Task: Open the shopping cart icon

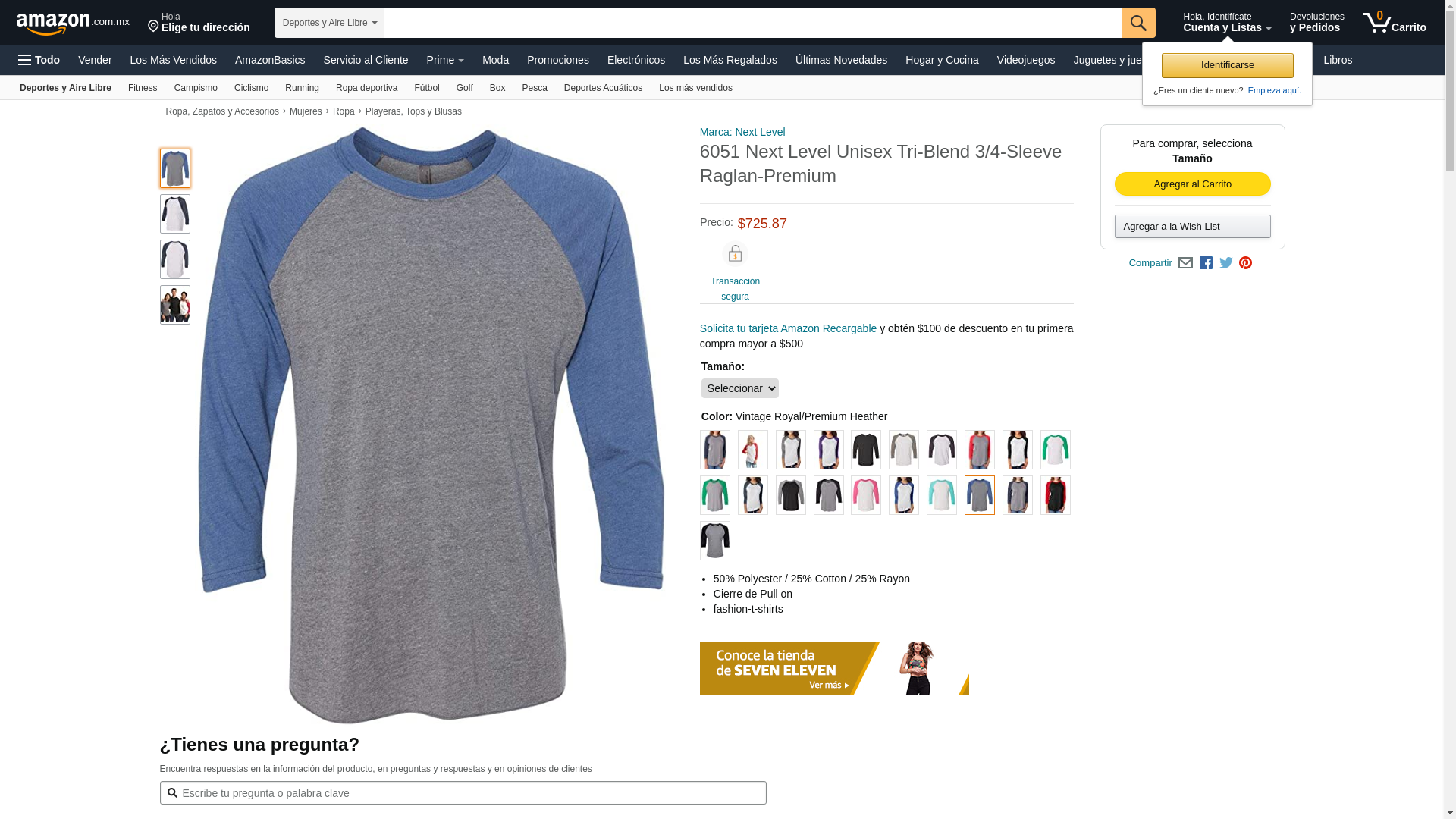Action: pos(1394,22)
